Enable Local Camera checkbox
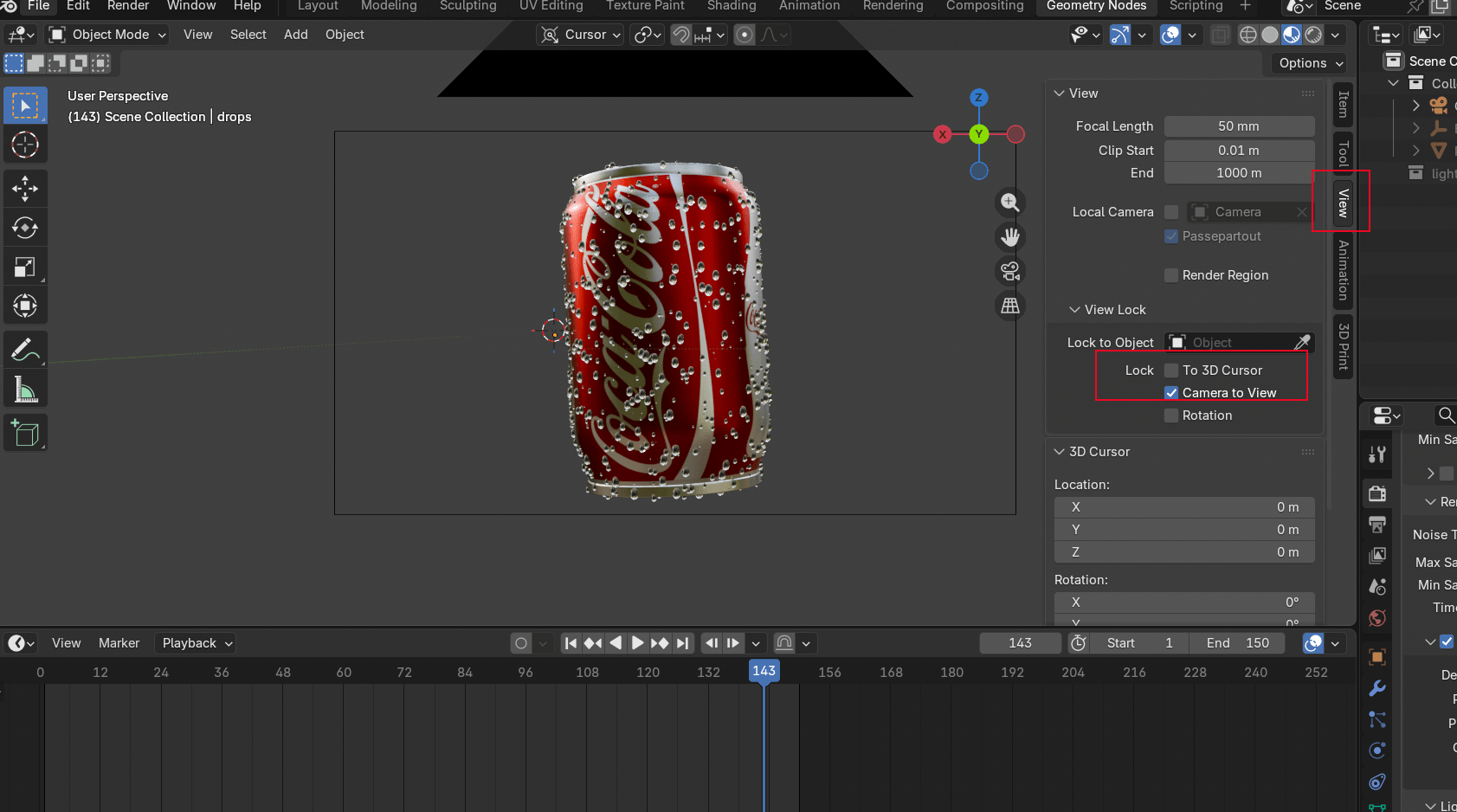Viewport: 1457px width, 812px height. click(1171, 212)
